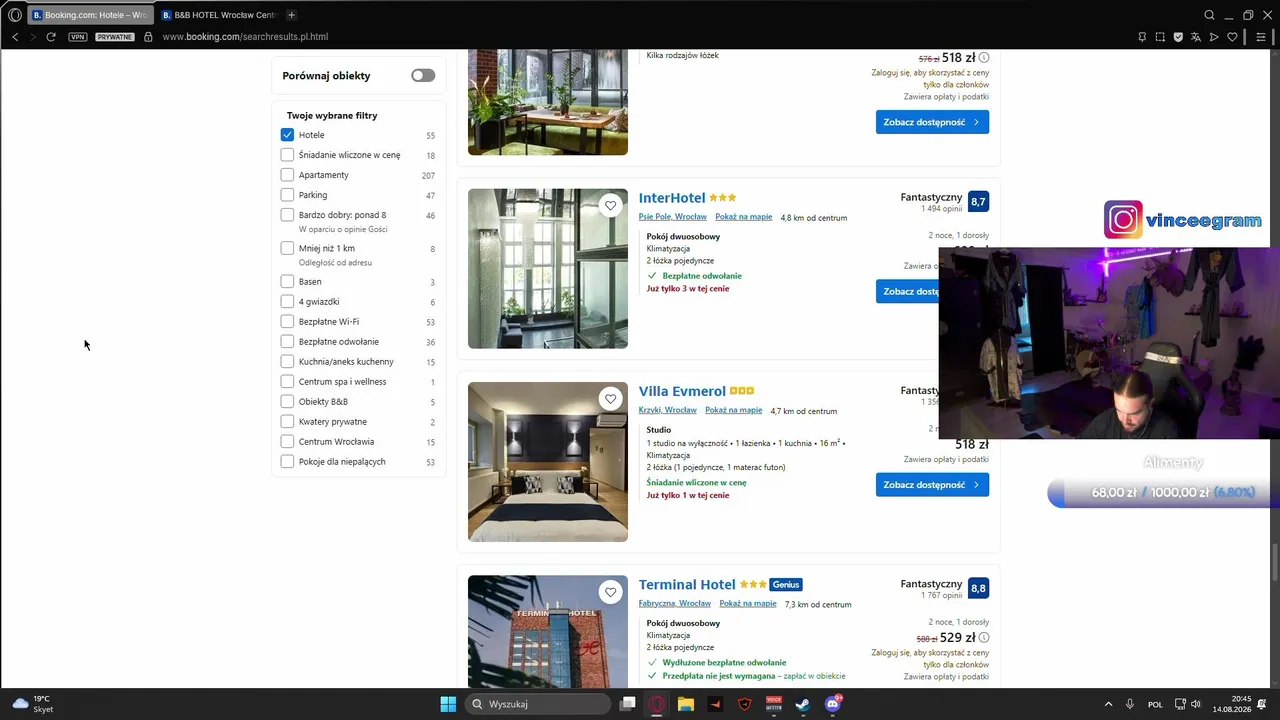
Task: Open the Terminal Hotel listing title
Action: point(687,584)
